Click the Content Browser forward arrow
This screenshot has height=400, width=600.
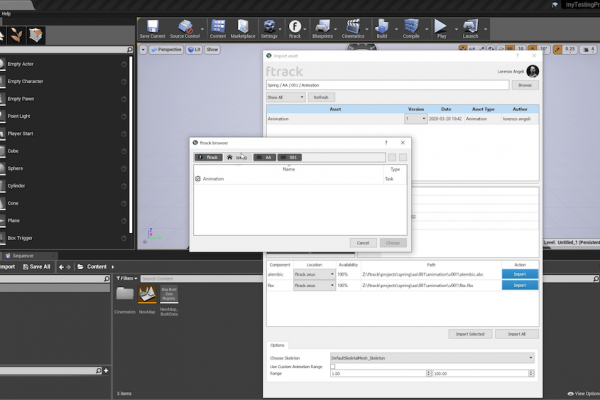coord(68,267)
